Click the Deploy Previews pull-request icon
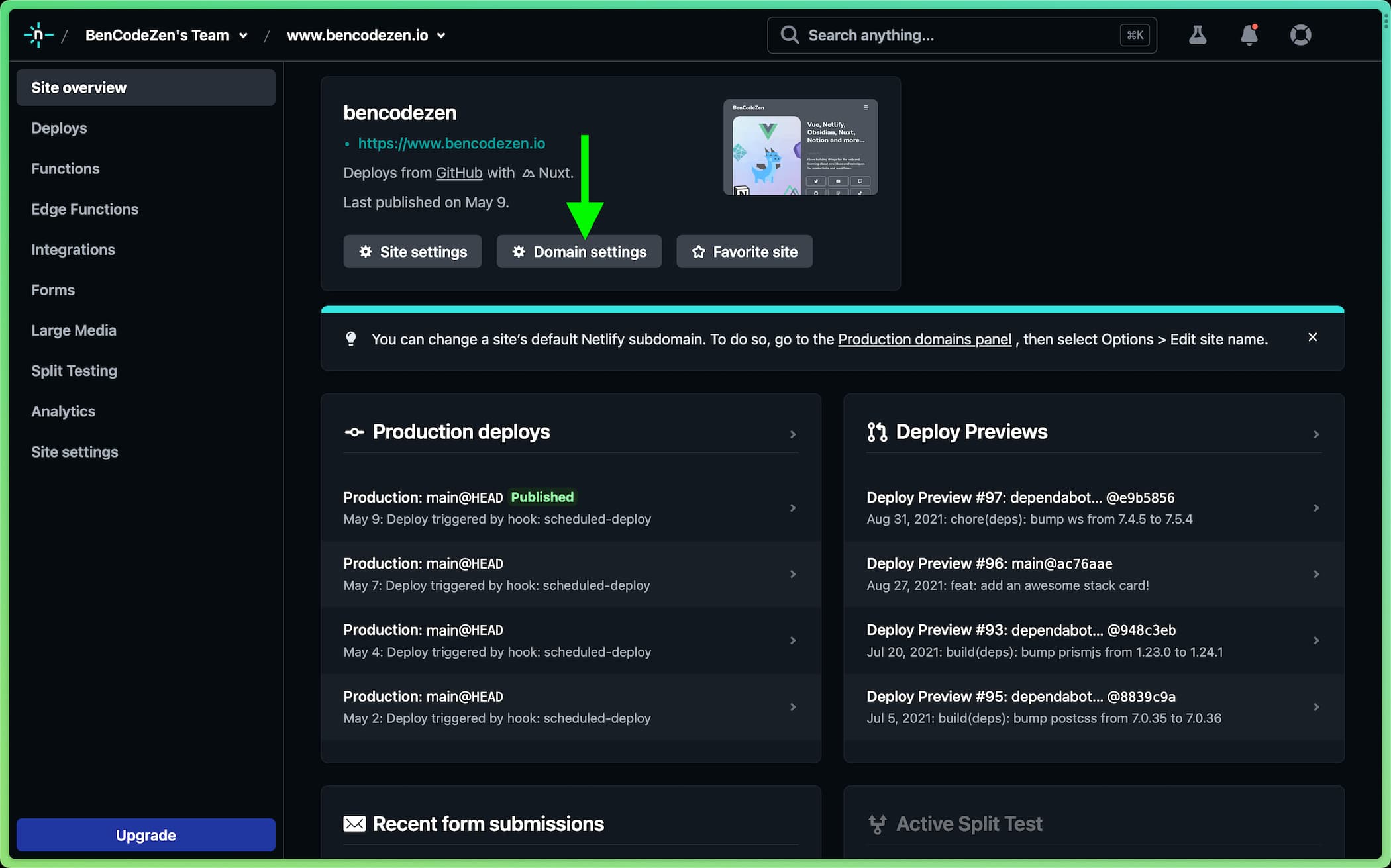Screen dimensions: 1391x868 [x=877, y=432]
